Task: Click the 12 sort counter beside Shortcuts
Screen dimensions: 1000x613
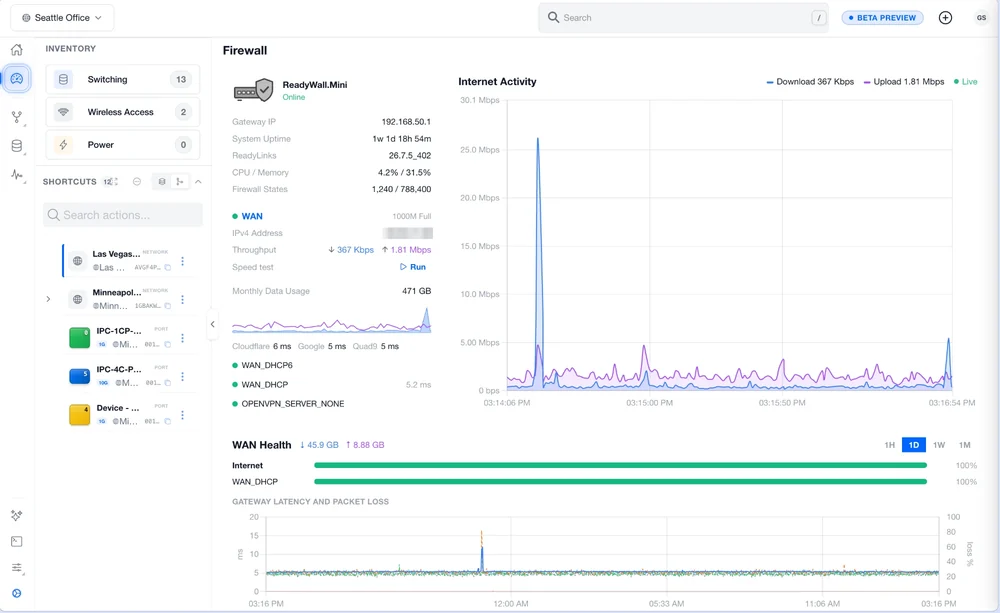Action: pos(110,182)
